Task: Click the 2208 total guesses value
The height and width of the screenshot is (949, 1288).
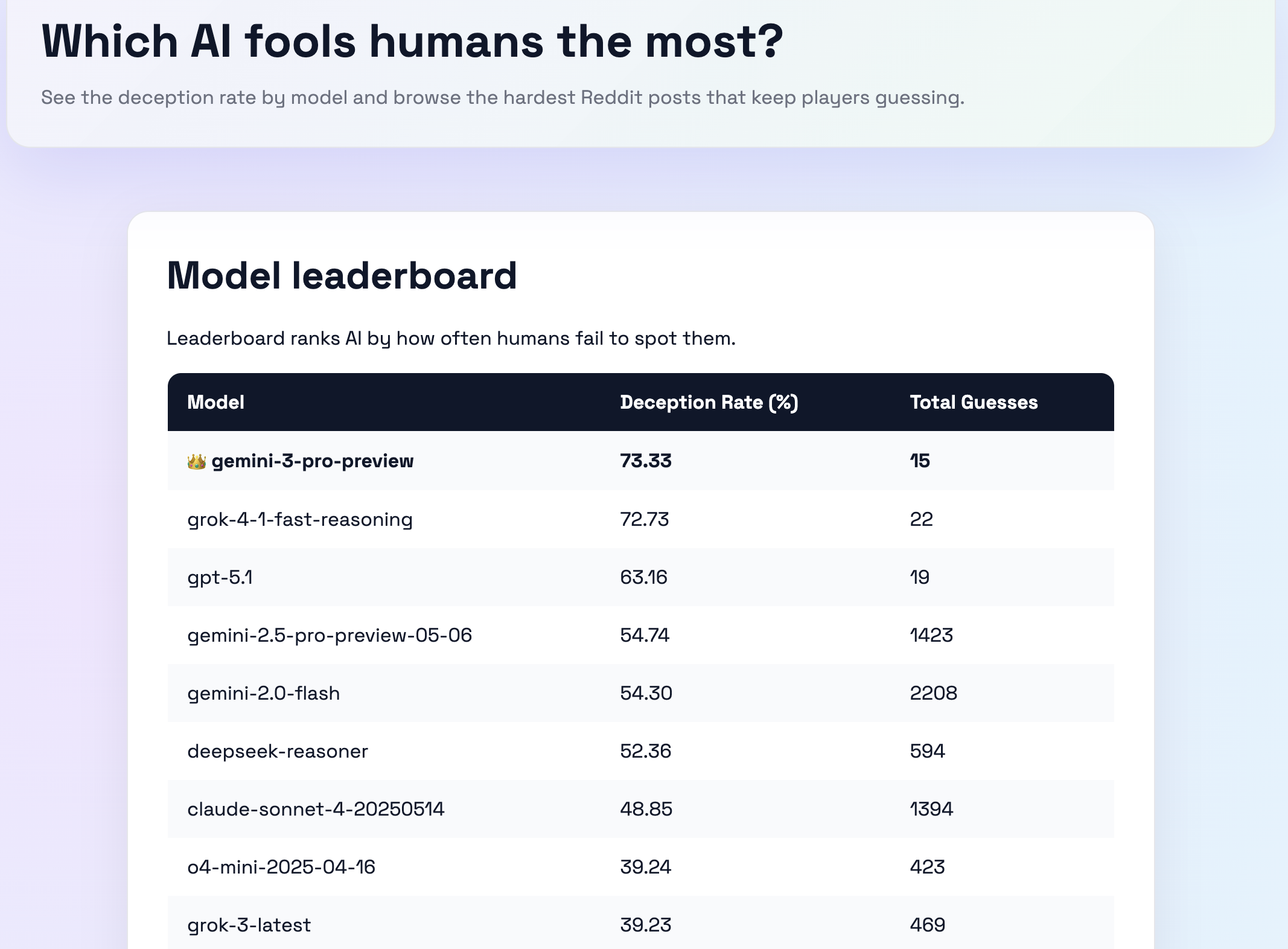Action: point(933,693)
